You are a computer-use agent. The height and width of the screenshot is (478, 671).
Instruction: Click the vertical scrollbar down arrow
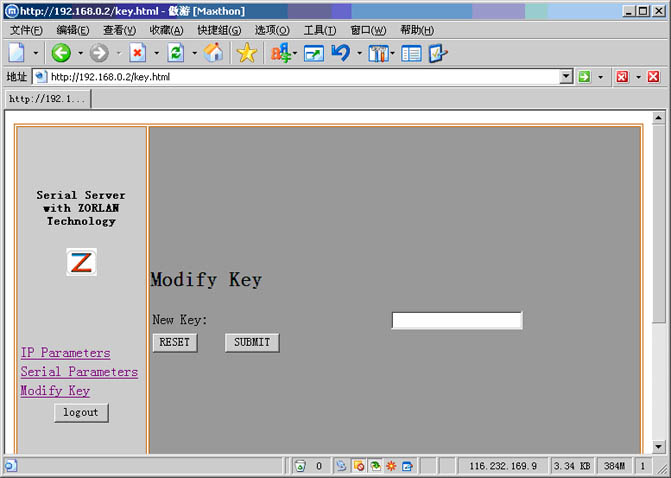pos(658,446)
